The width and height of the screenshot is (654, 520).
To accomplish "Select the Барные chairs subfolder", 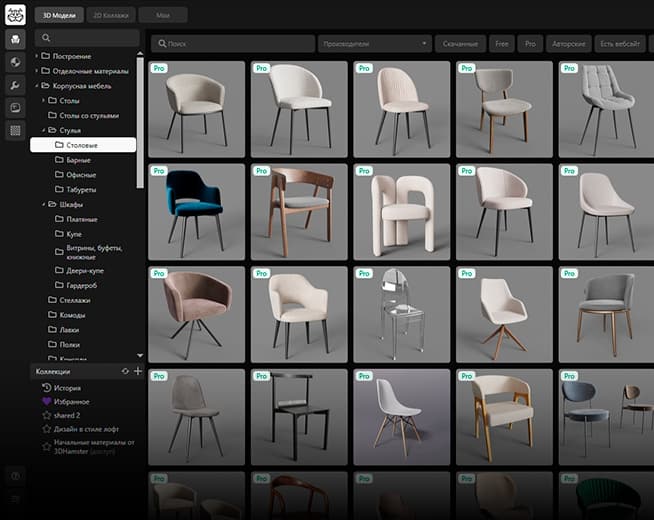I will (x=80, y=160).
